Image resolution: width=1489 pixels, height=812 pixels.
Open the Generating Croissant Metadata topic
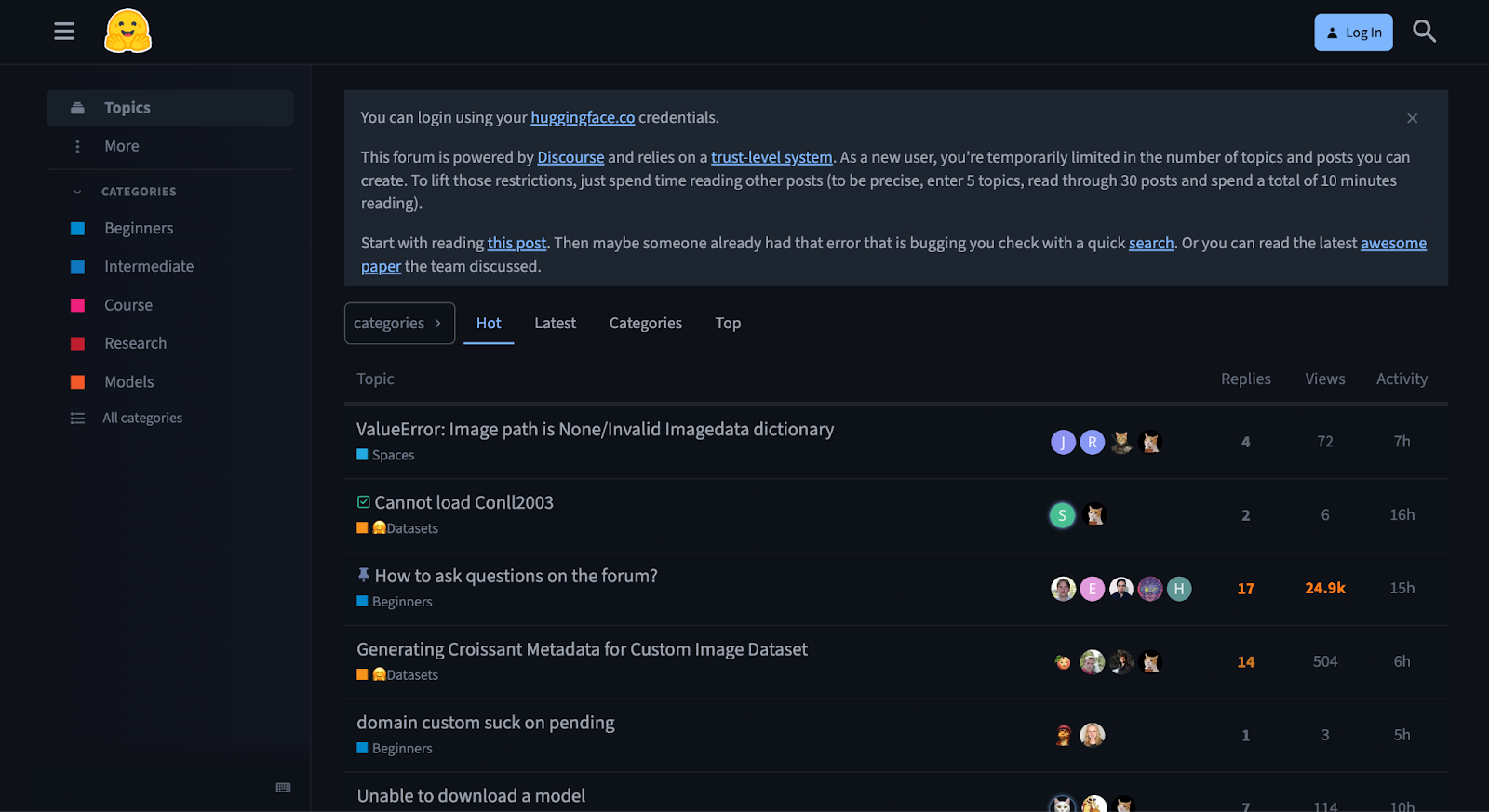582,648
